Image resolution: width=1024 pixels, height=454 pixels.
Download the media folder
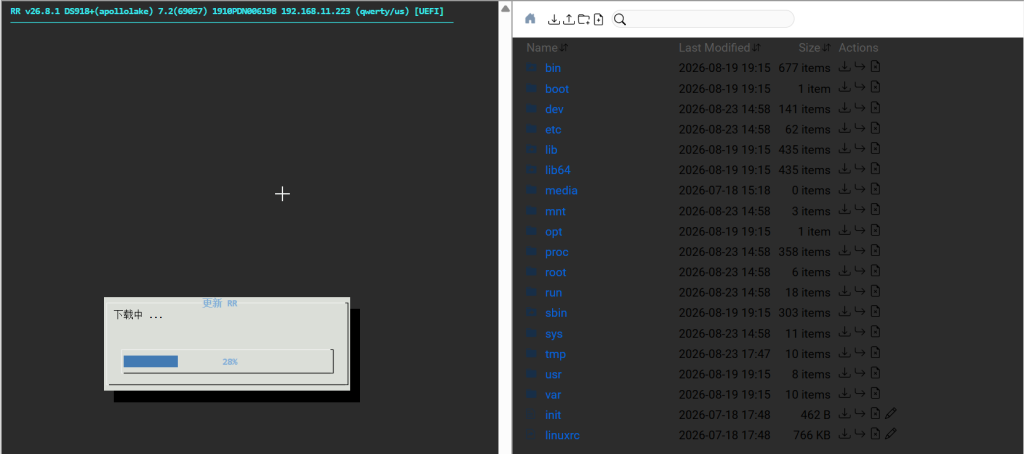click(844, 189)
